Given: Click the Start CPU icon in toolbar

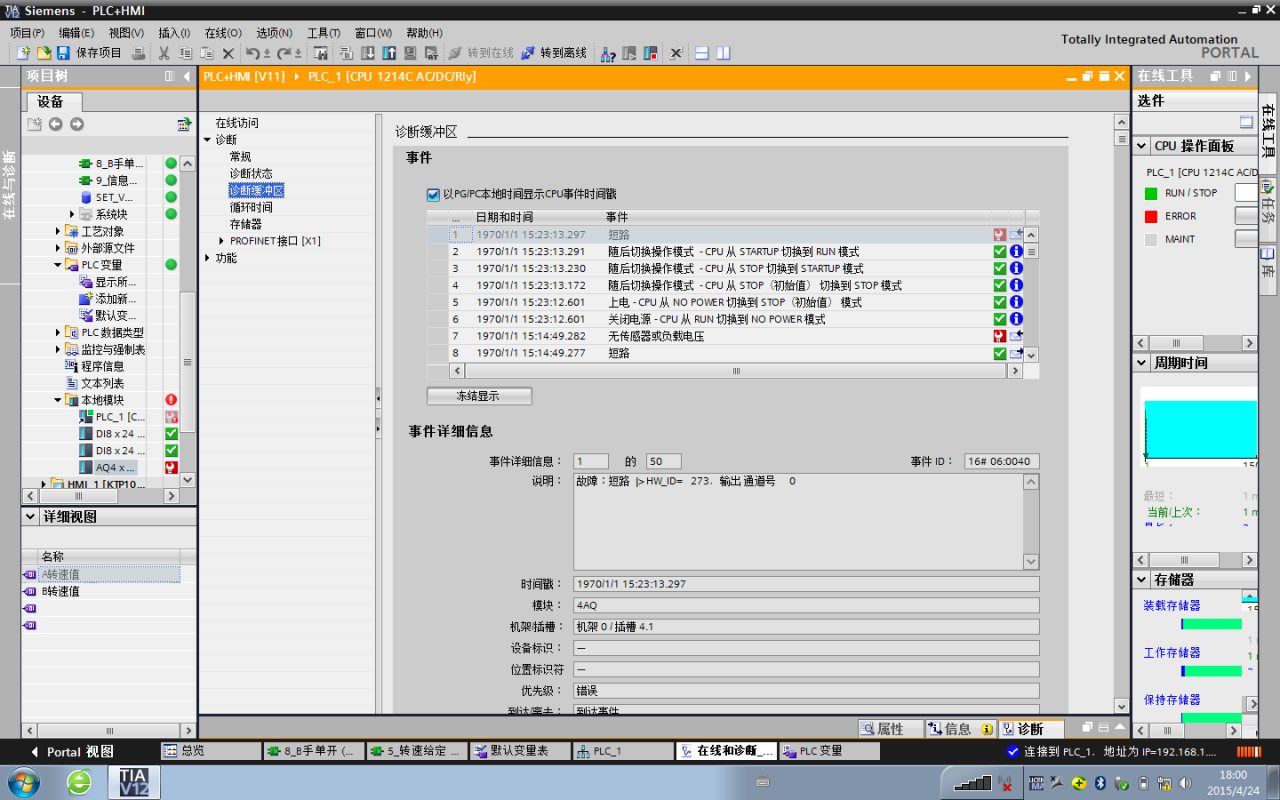Looking at the screenshot, I should tap(629, 53).
